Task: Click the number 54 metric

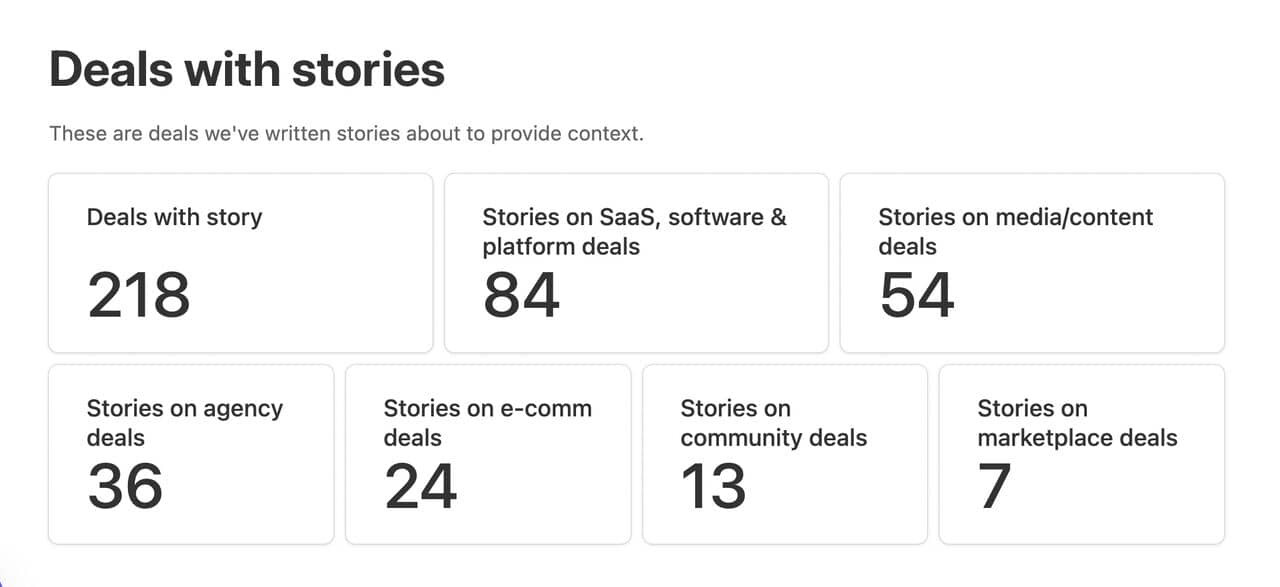Action: (x=917, y=296)
